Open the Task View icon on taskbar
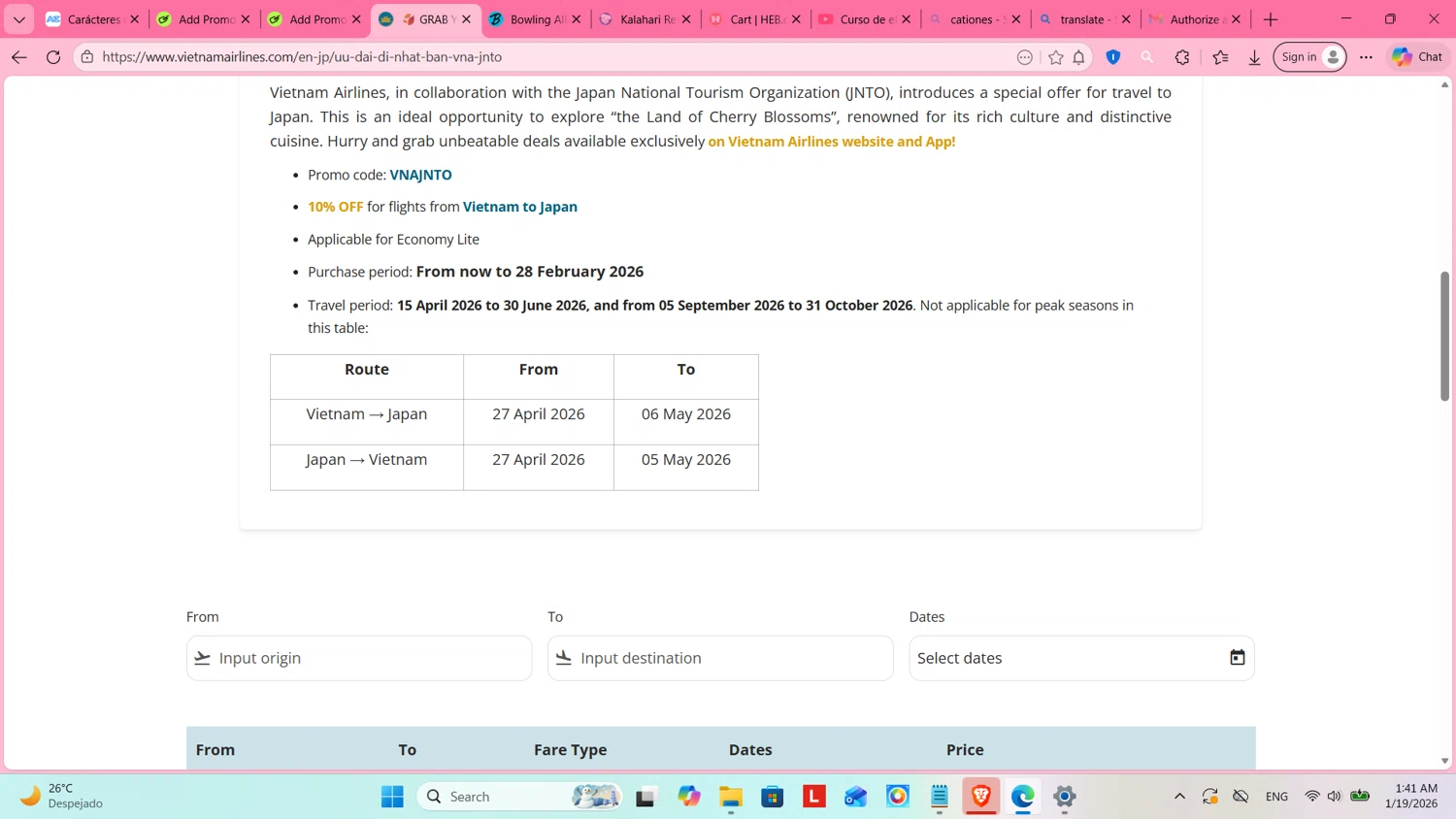Screen dimensions: 1456x819 [645, 797]
